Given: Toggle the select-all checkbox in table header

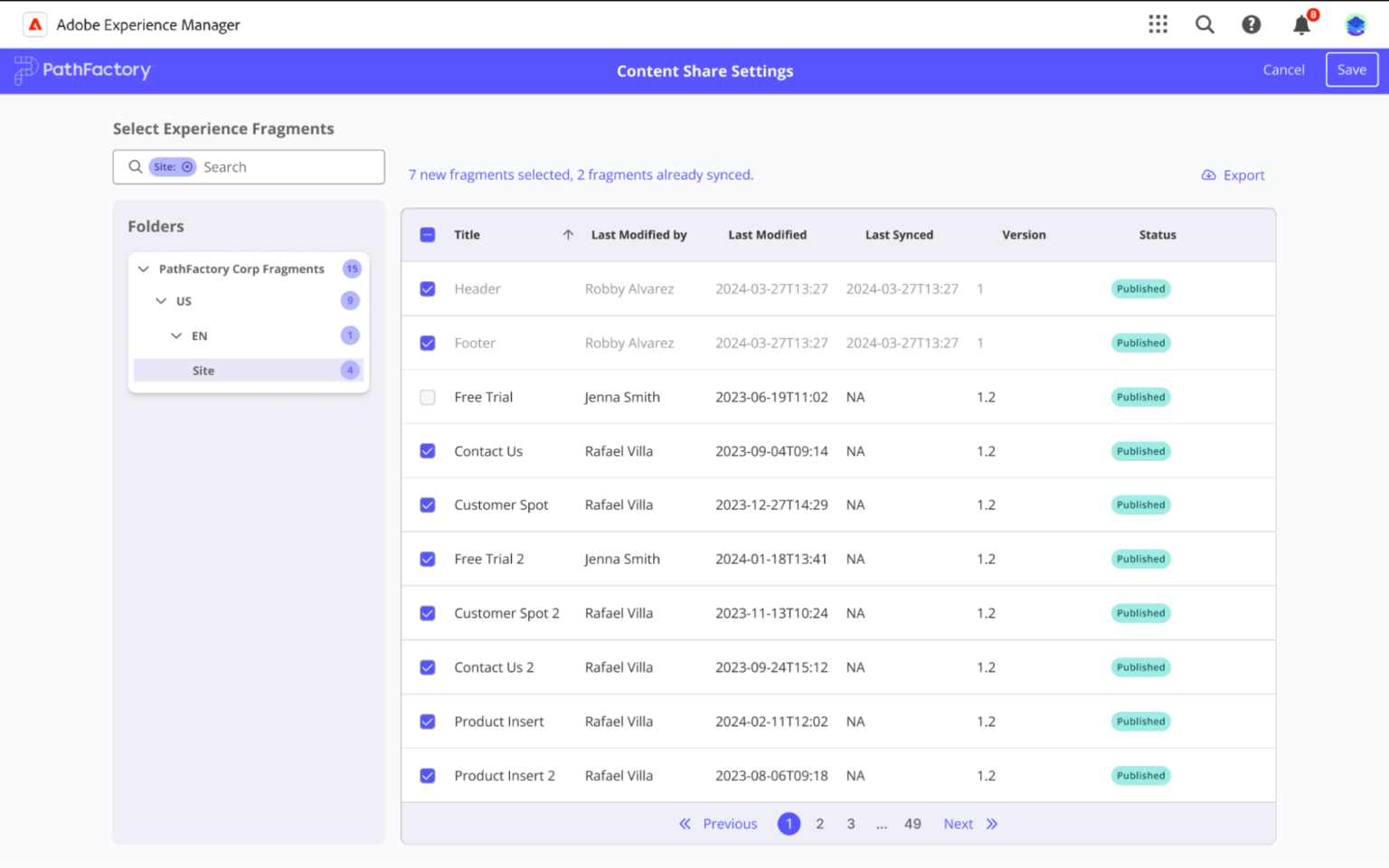Looking at the screenshot, I should [427, 234].
